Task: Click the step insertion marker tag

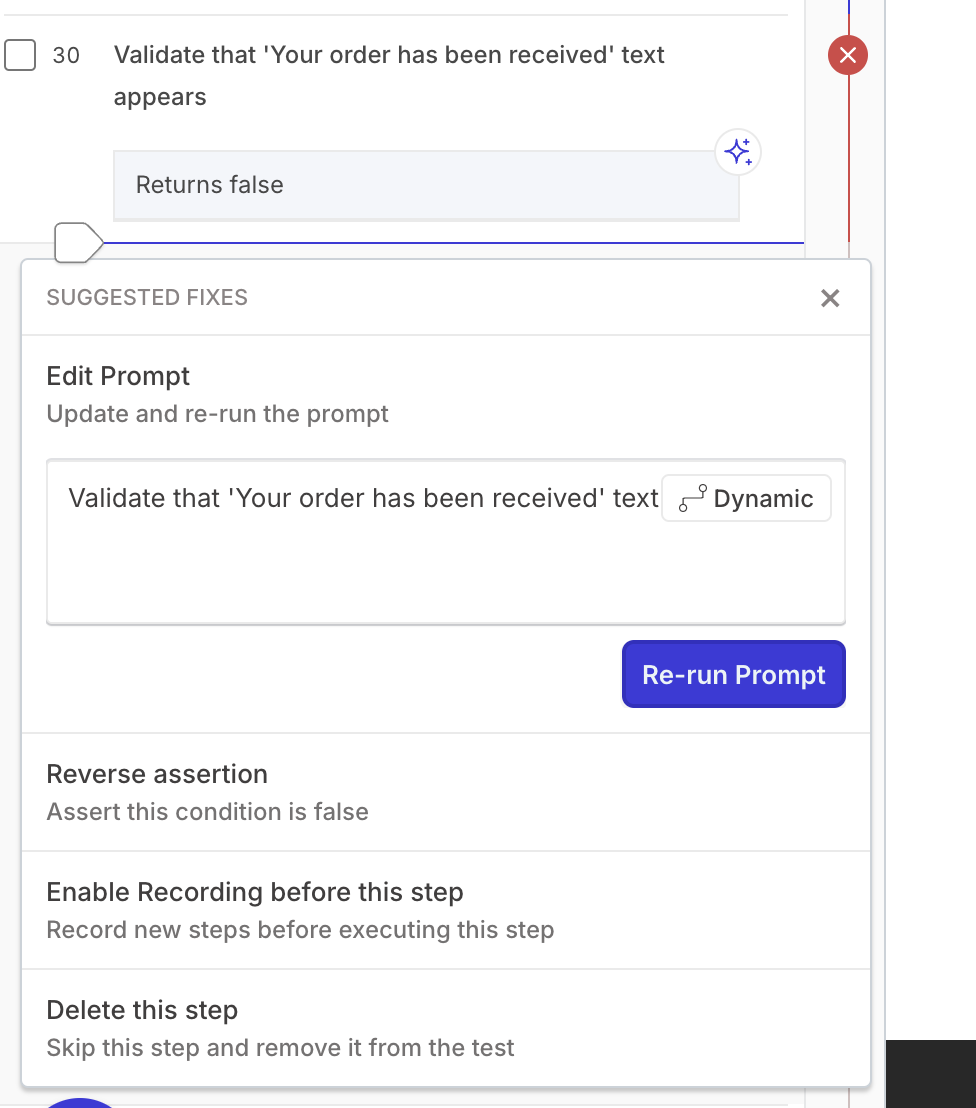Action: pyautogui.click(x=77, y=243)
